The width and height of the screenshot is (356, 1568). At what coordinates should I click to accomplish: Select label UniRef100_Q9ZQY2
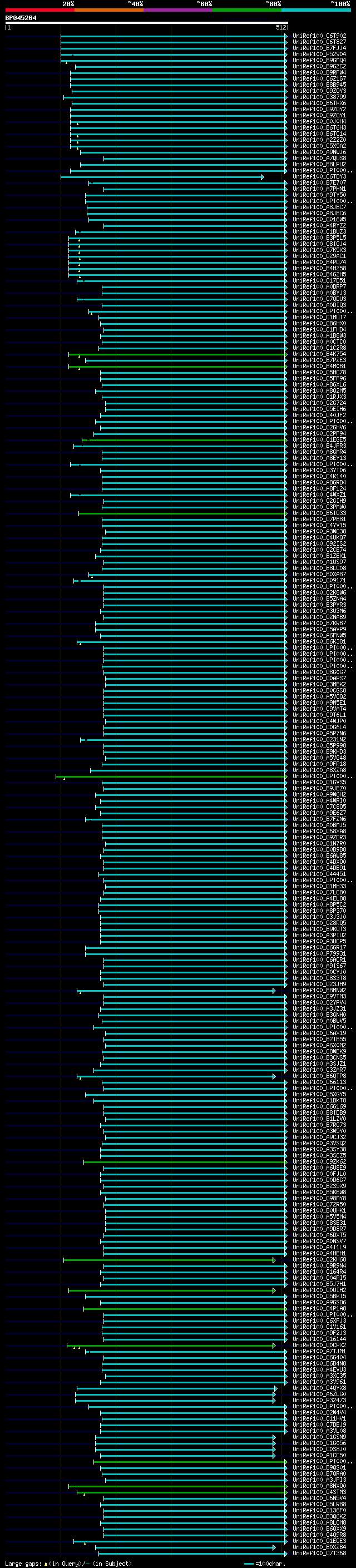319,110
